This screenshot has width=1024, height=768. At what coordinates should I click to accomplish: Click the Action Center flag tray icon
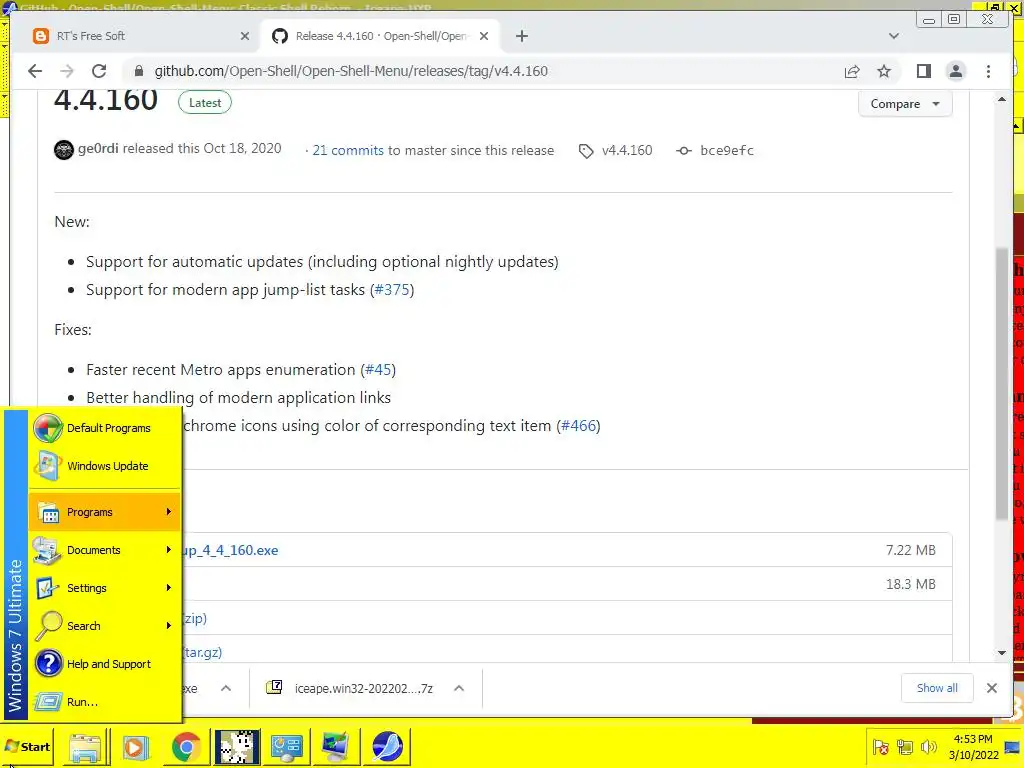pos(880,747)
